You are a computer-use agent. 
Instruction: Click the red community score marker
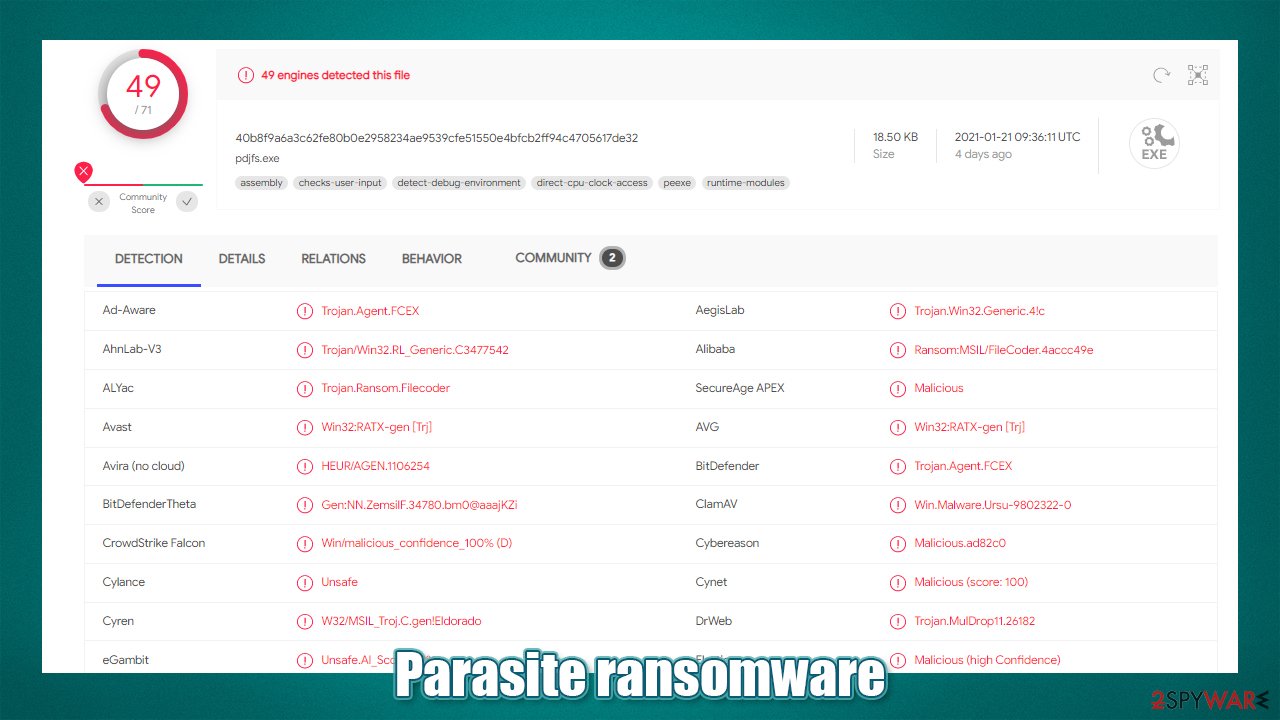84,172
